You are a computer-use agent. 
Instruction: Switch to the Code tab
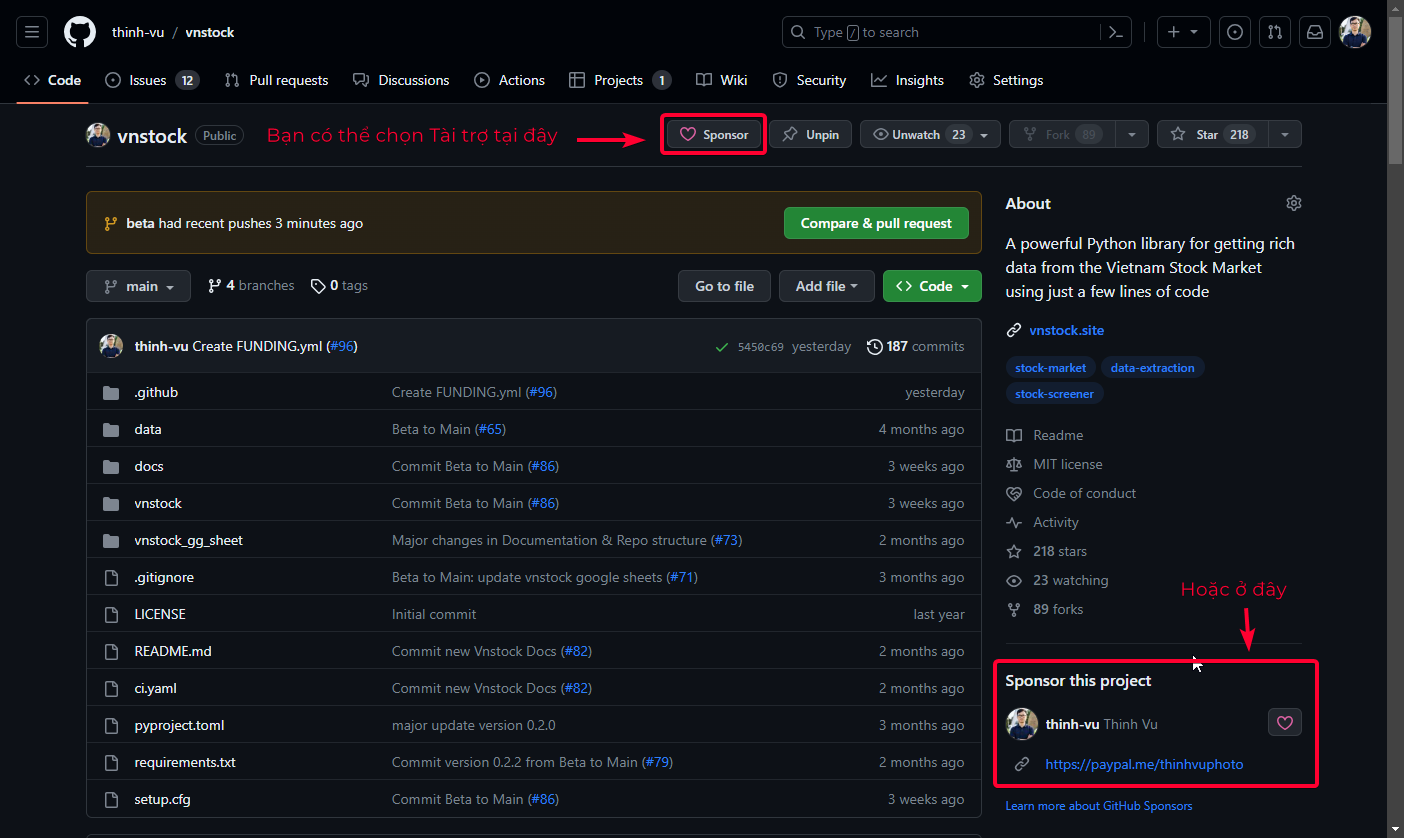tap(52, 80)
